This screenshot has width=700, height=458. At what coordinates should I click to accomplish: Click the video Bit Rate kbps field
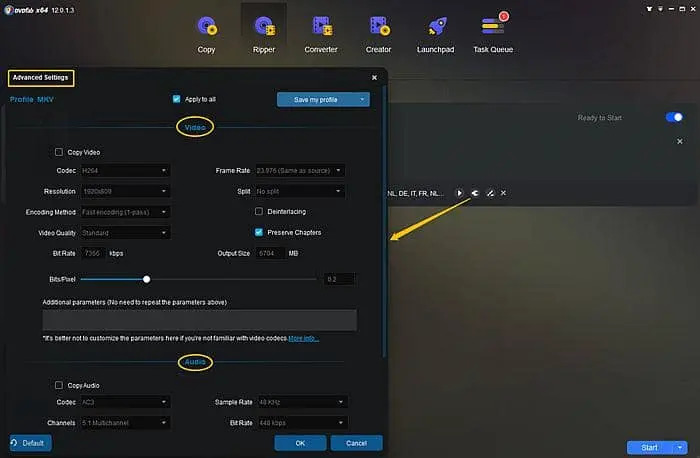93,253
